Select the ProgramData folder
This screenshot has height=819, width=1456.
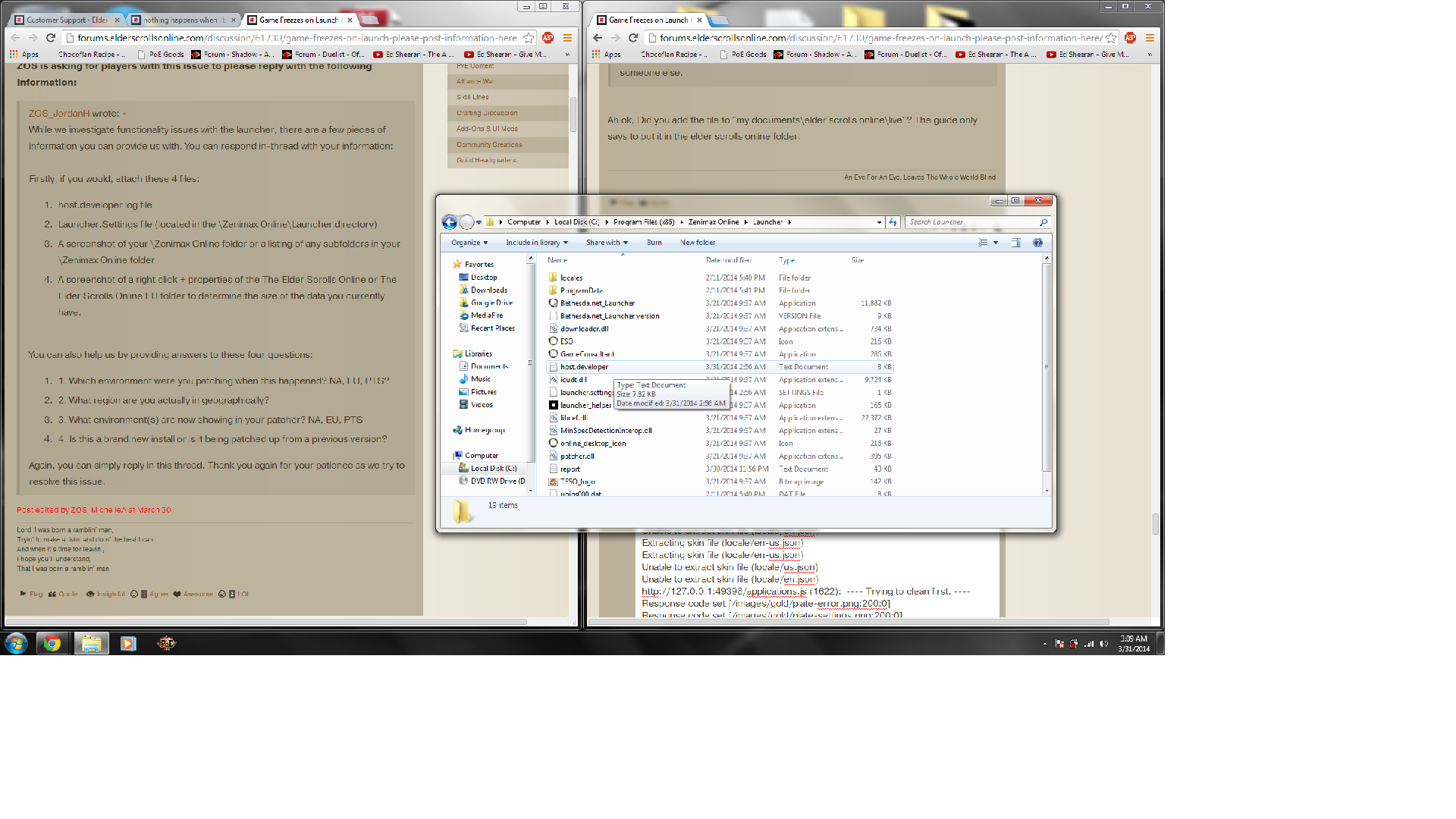click(x=582, y=290)
